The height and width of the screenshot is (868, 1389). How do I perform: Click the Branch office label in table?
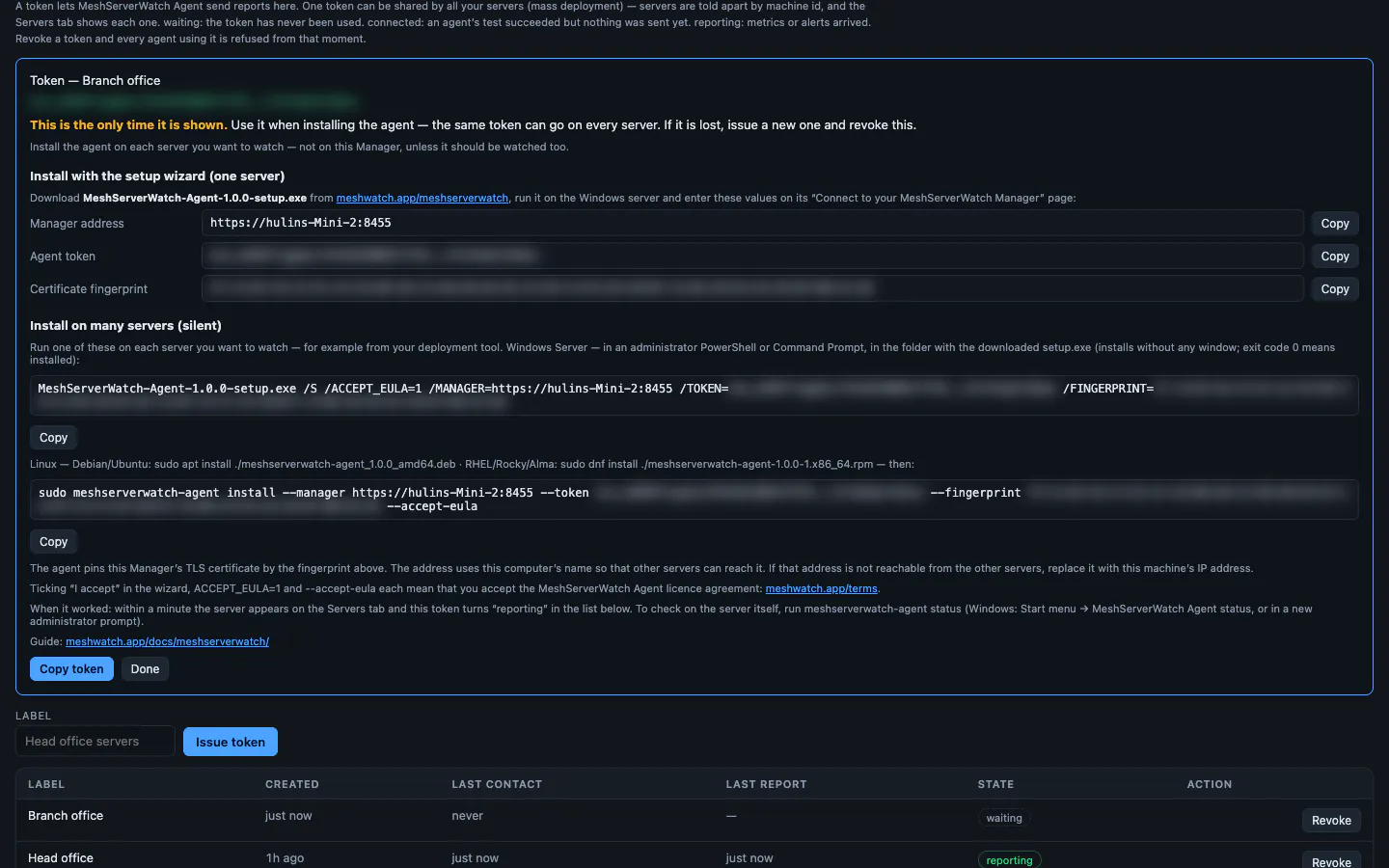(66, 816)
